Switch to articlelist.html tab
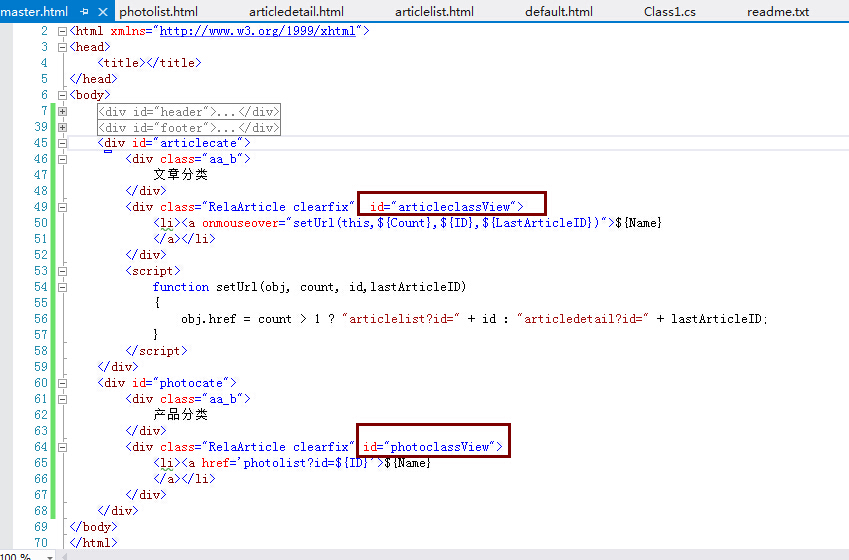 [434, 11]
